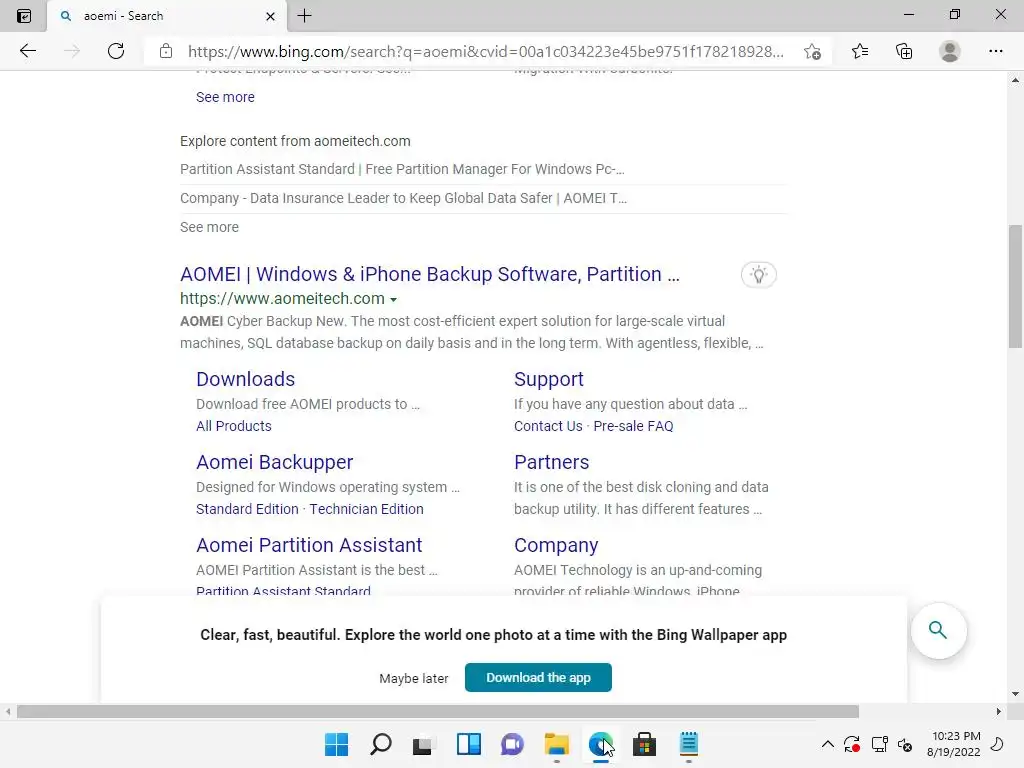Click Download the app button
The width and height of the screenshot is (1024, 768).
[538, 677]
